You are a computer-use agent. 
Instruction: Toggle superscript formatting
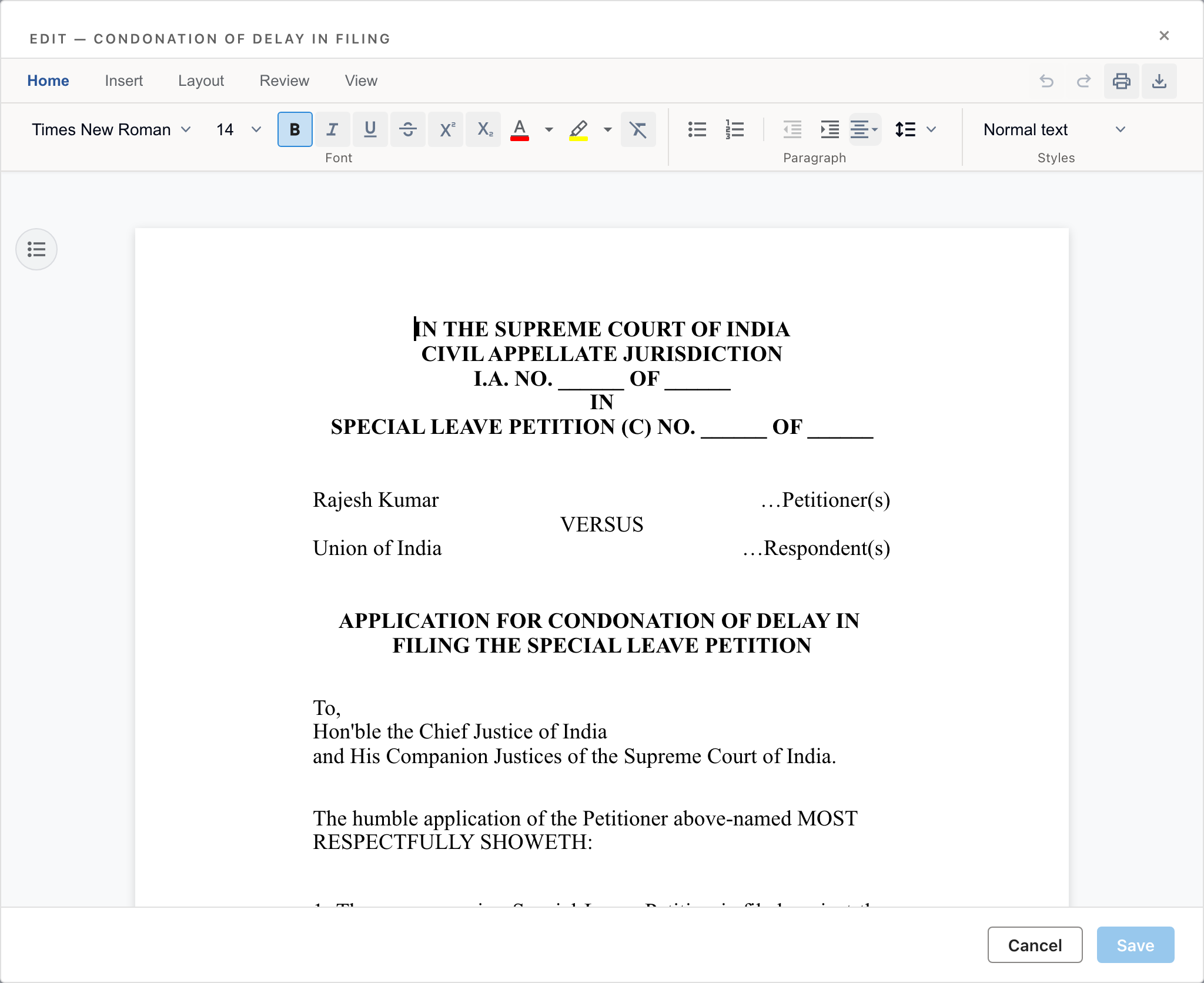click(x=446, y=129)
